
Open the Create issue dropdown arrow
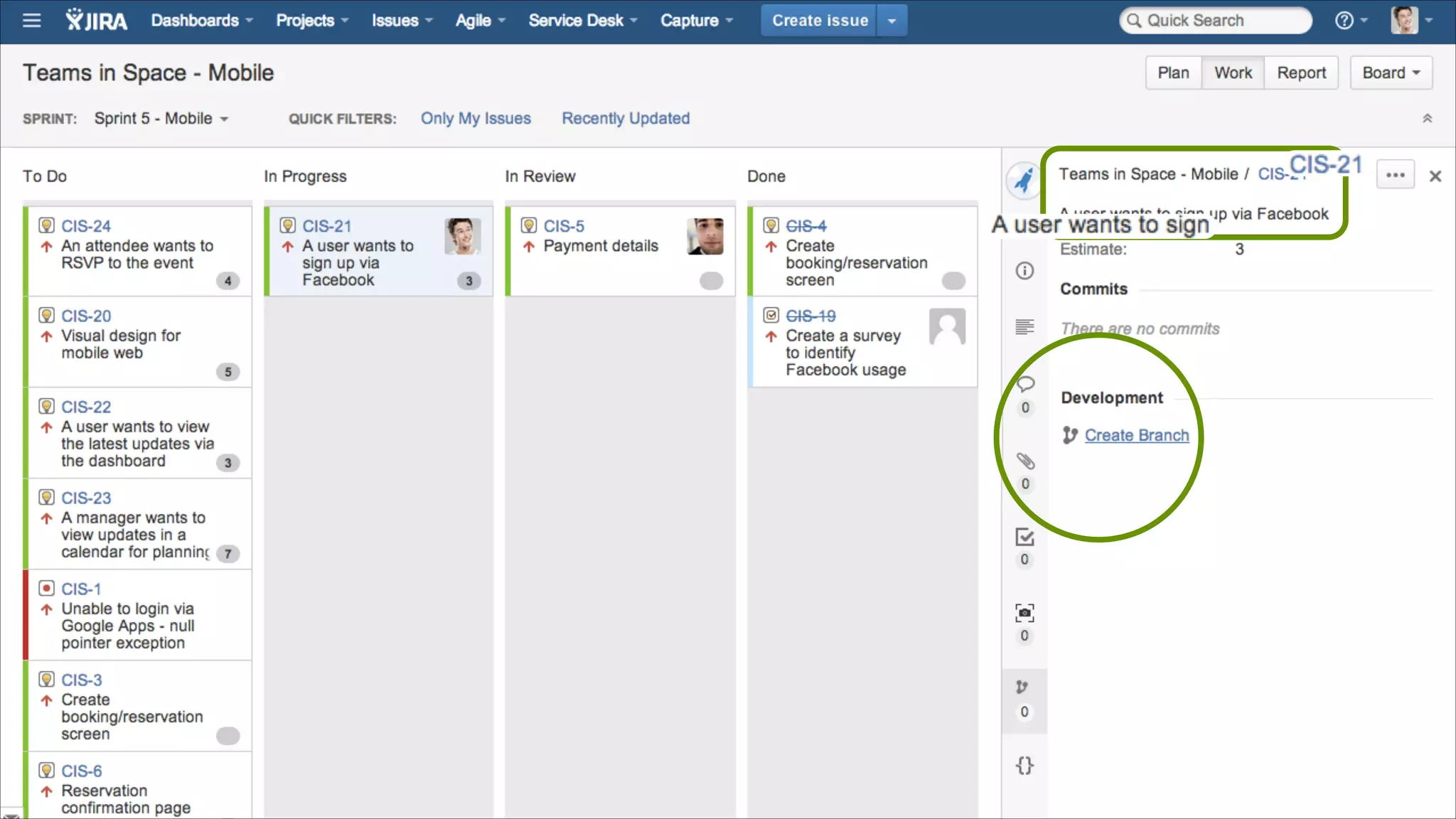click(x=892, y=21)
